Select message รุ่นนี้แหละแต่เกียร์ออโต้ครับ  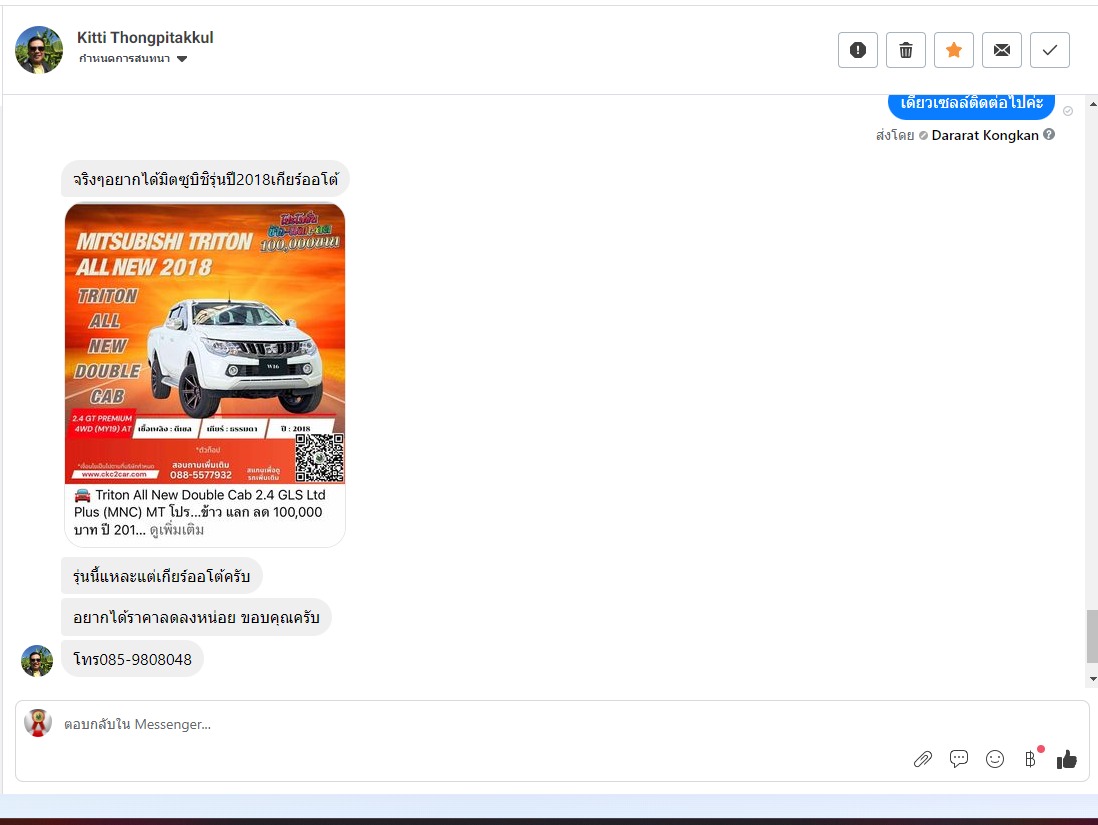coord(162,576)
